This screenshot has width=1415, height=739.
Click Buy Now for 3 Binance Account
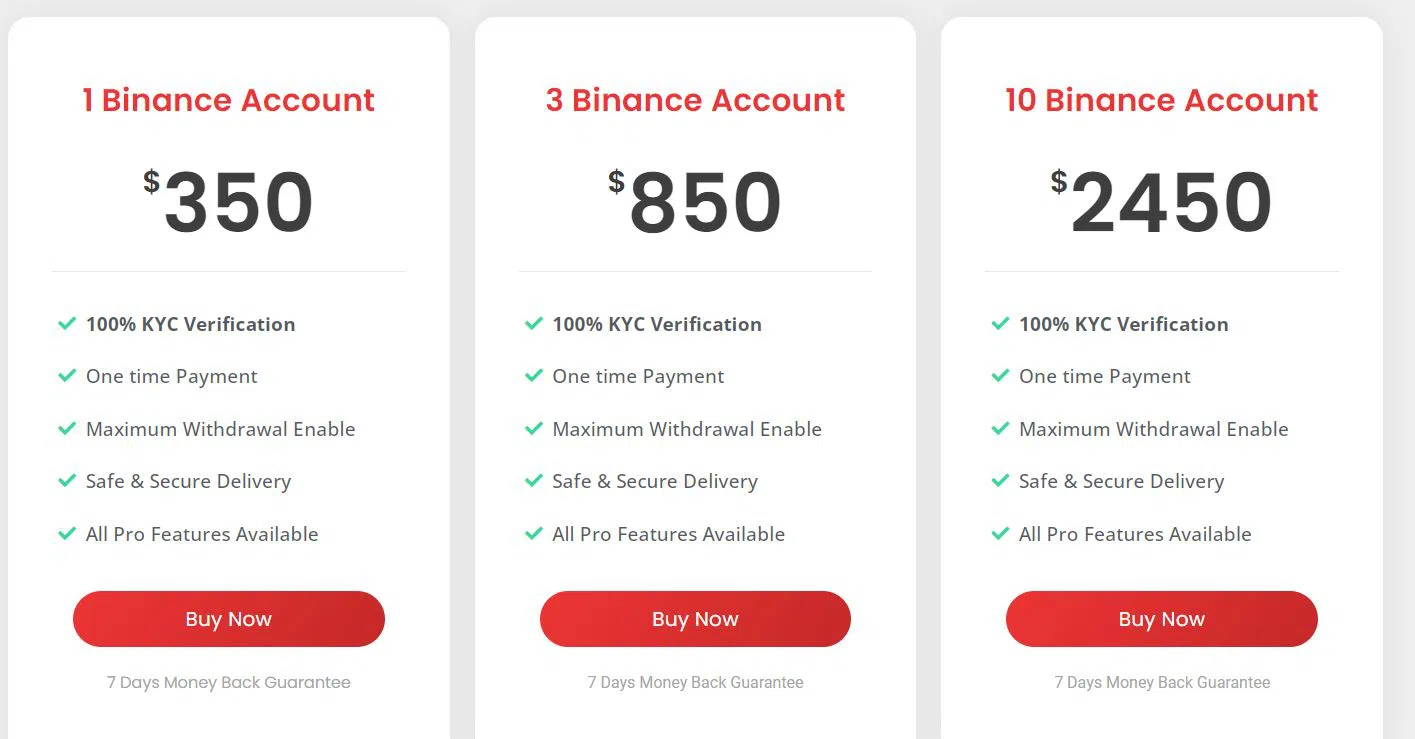coord(695,619)
